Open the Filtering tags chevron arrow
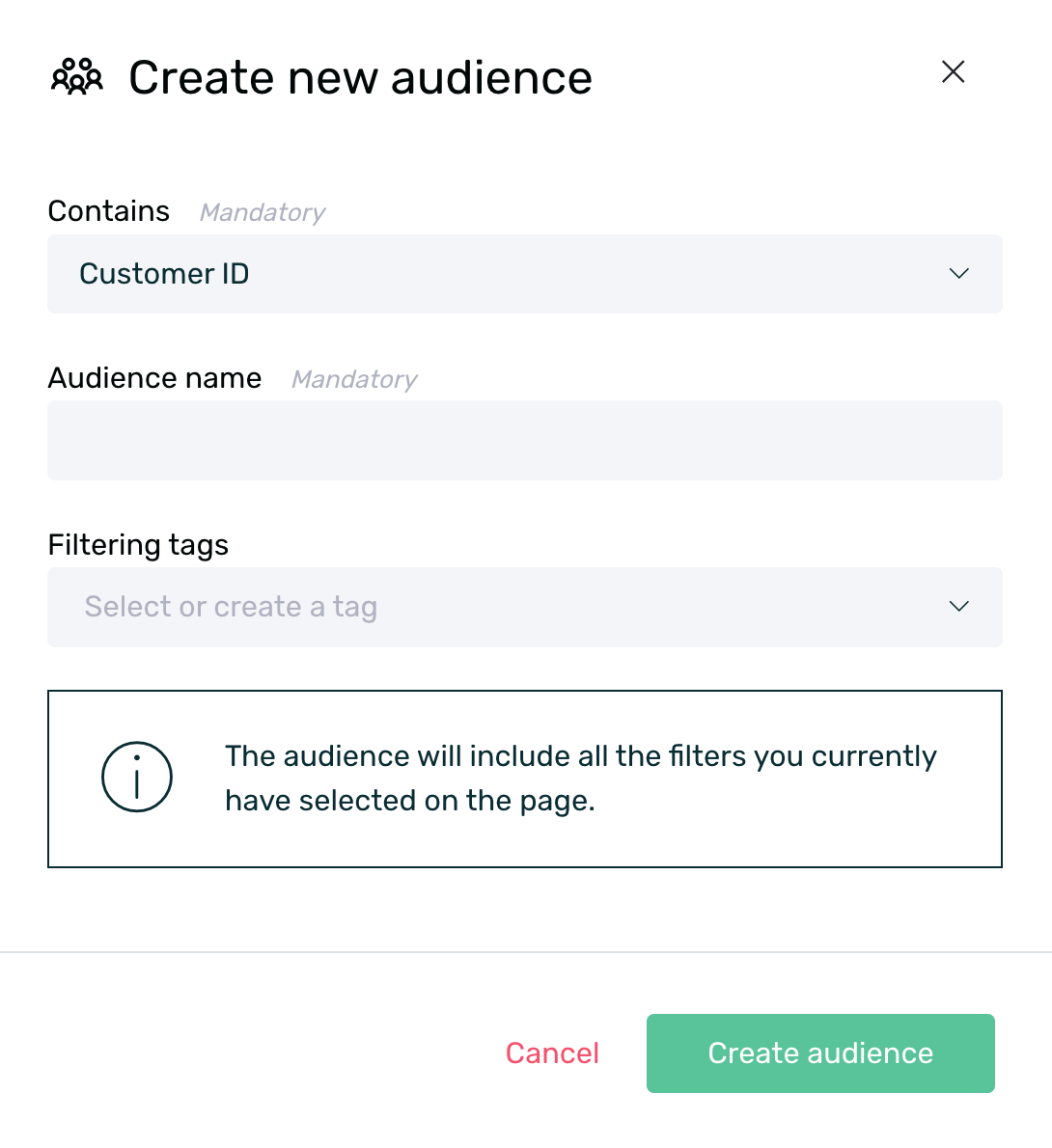This screenshot has width=1052, height=1148. click(958, 607)
